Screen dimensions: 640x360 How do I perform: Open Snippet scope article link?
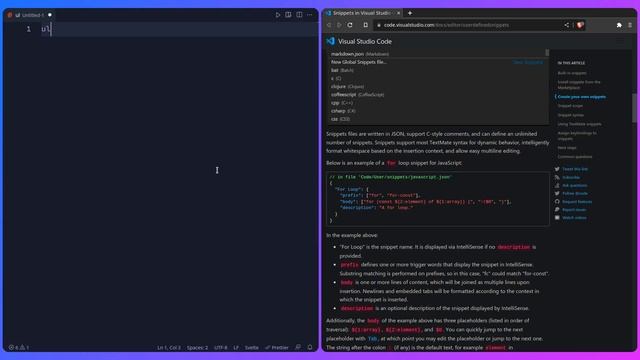570,106
